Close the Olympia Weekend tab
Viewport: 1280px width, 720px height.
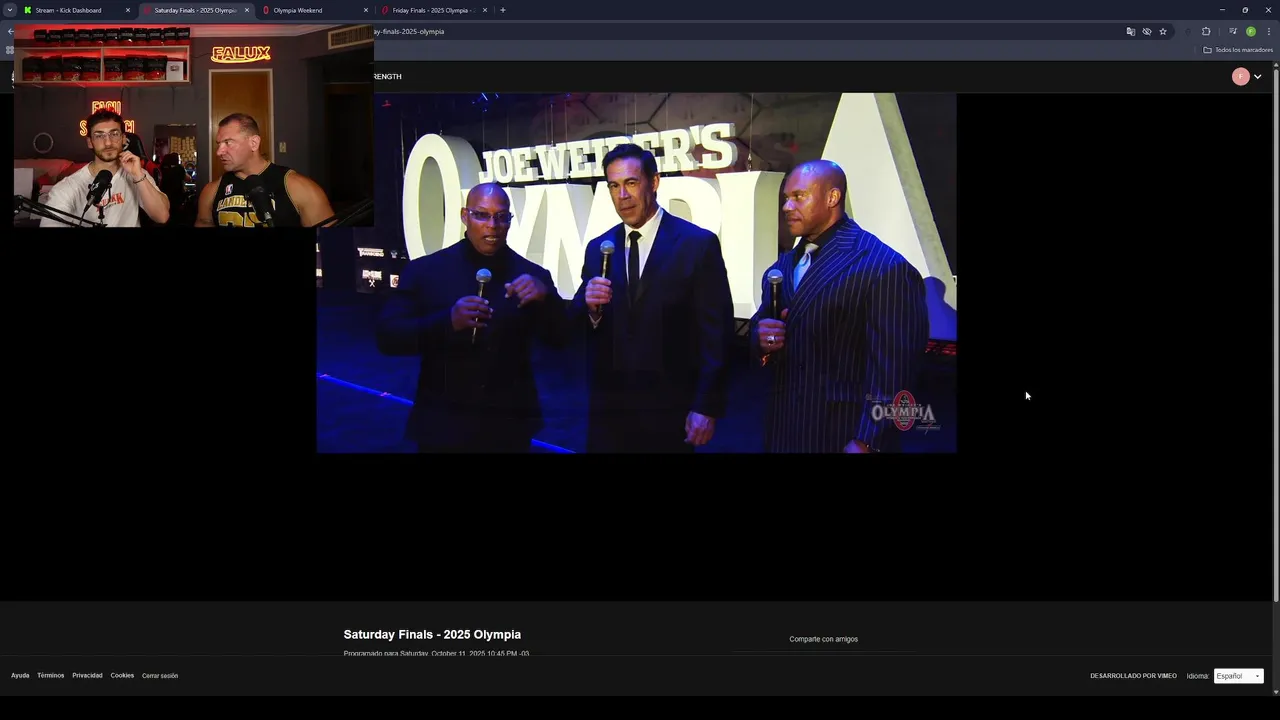[366, 10]
